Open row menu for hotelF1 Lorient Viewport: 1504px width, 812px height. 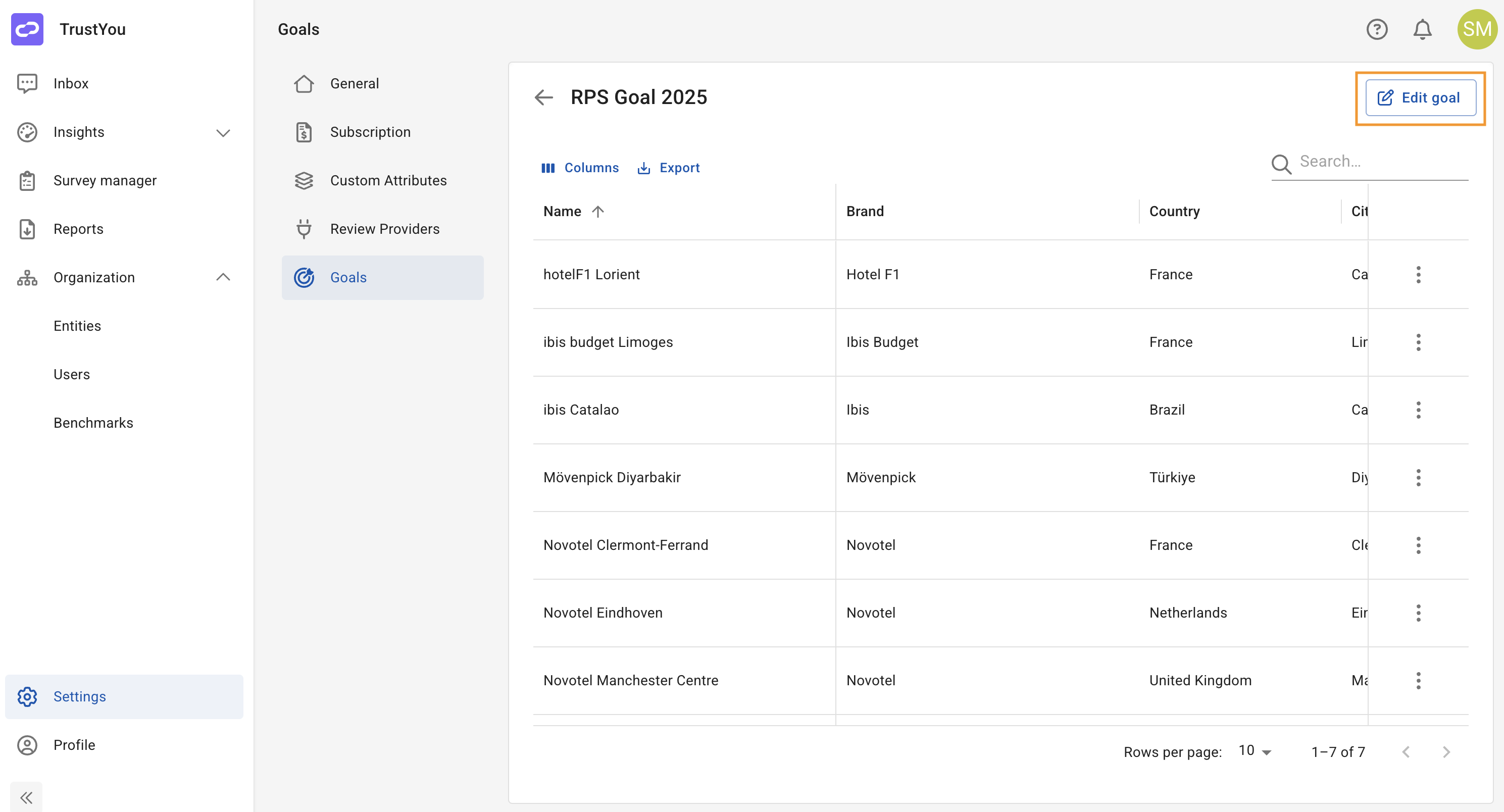click(x=1418, y=274)
